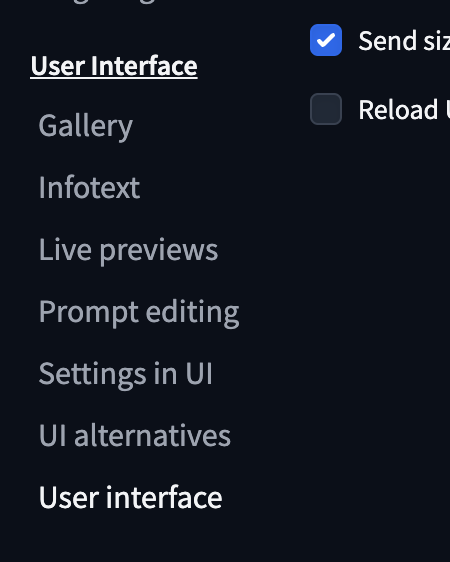
Task: Switch to the Infotext settings page
Action: click(89, 187)
